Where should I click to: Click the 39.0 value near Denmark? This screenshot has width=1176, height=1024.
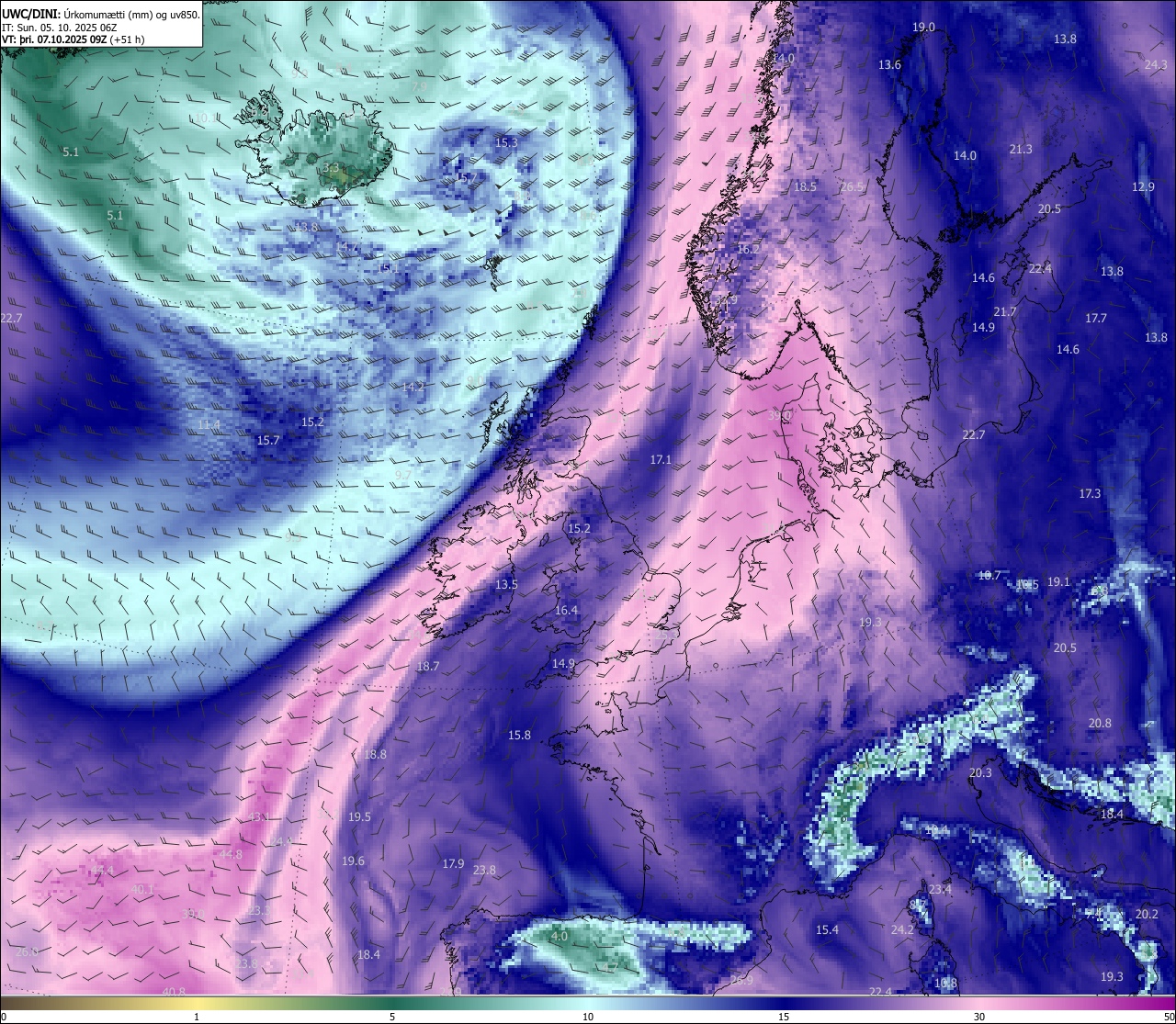[x=779, y=415]
